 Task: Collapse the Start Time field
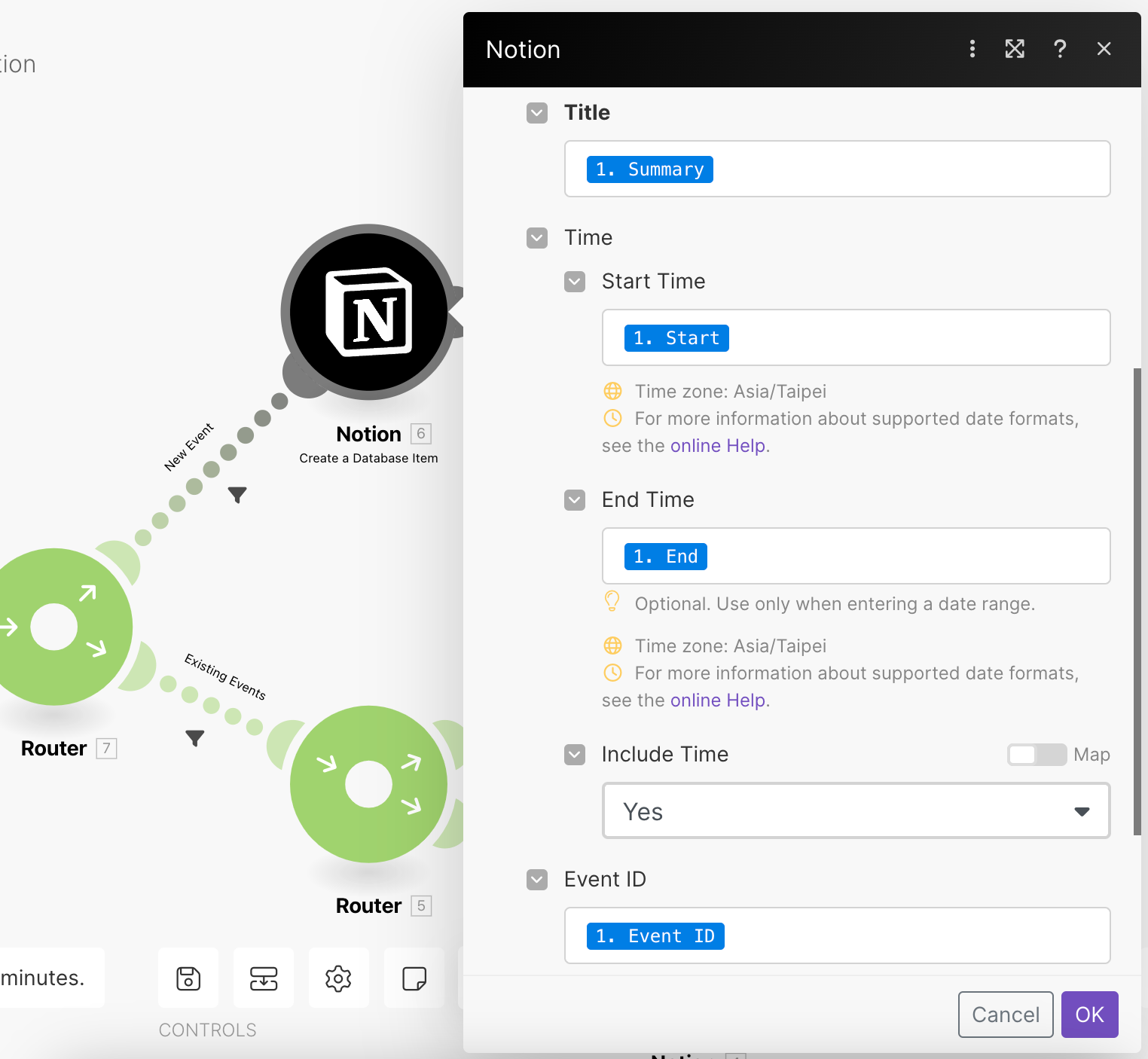point(575,282)
